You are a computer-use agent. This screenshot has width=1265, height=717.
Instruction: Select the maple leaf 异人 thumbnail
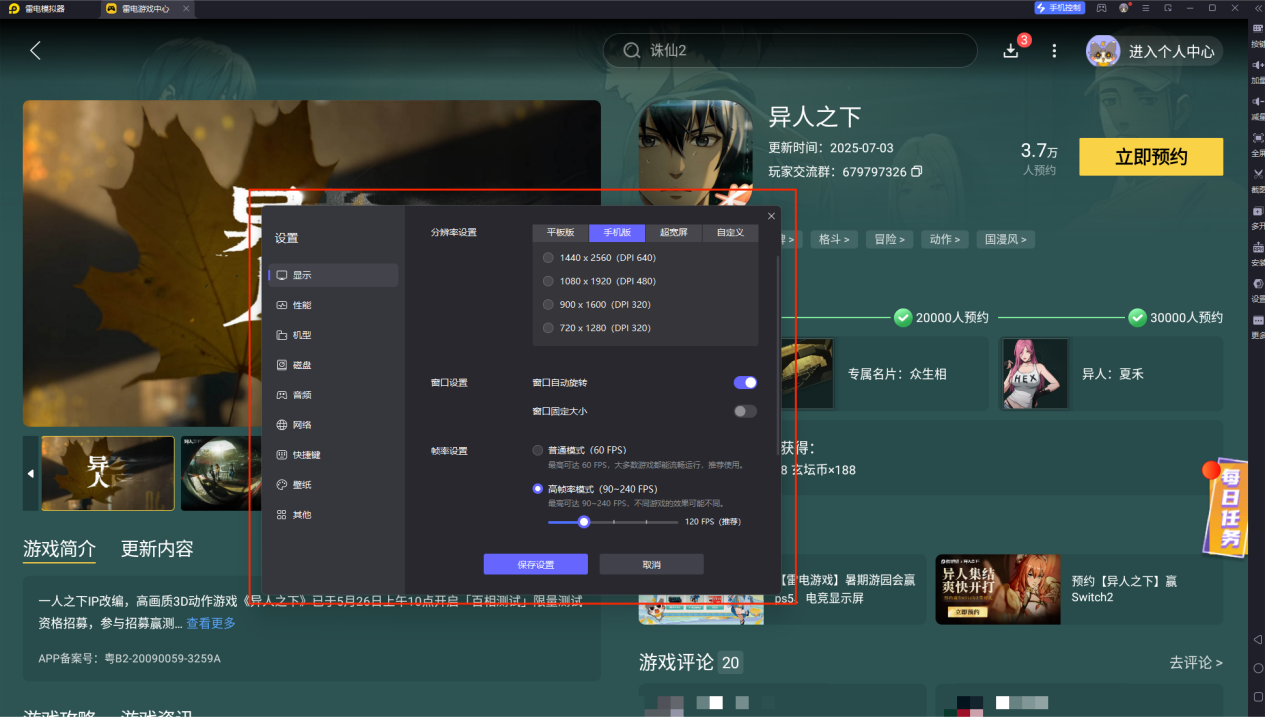coord(108,473)
